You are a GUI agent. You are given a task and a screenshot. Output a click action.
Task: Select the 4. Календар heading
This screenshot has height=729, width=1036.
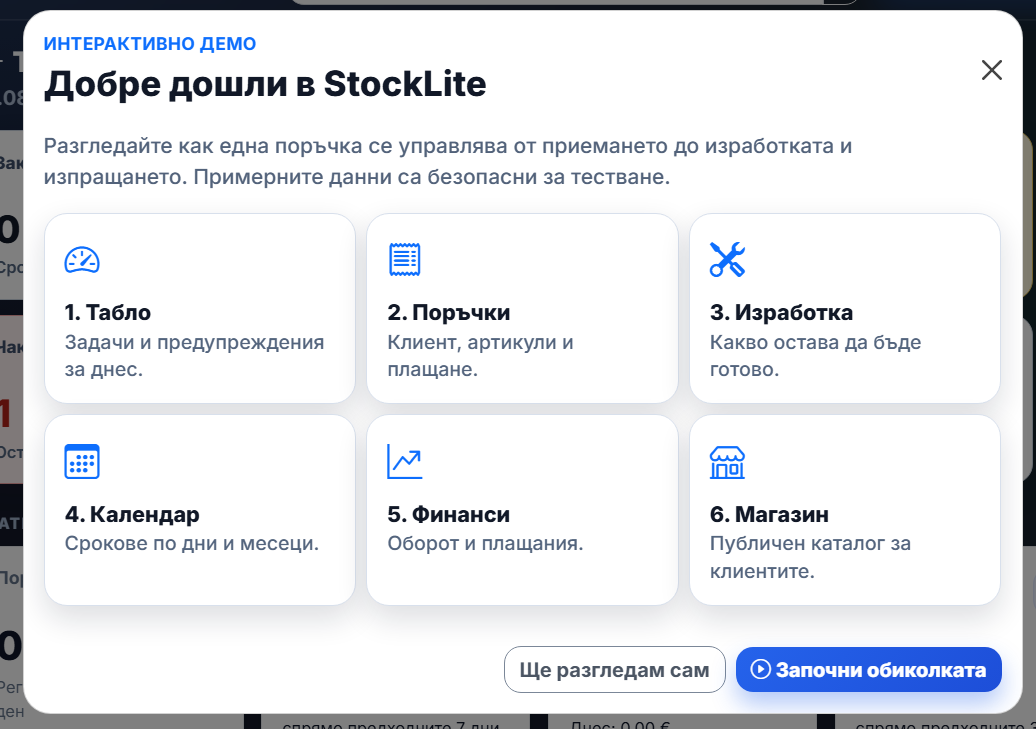132,514
